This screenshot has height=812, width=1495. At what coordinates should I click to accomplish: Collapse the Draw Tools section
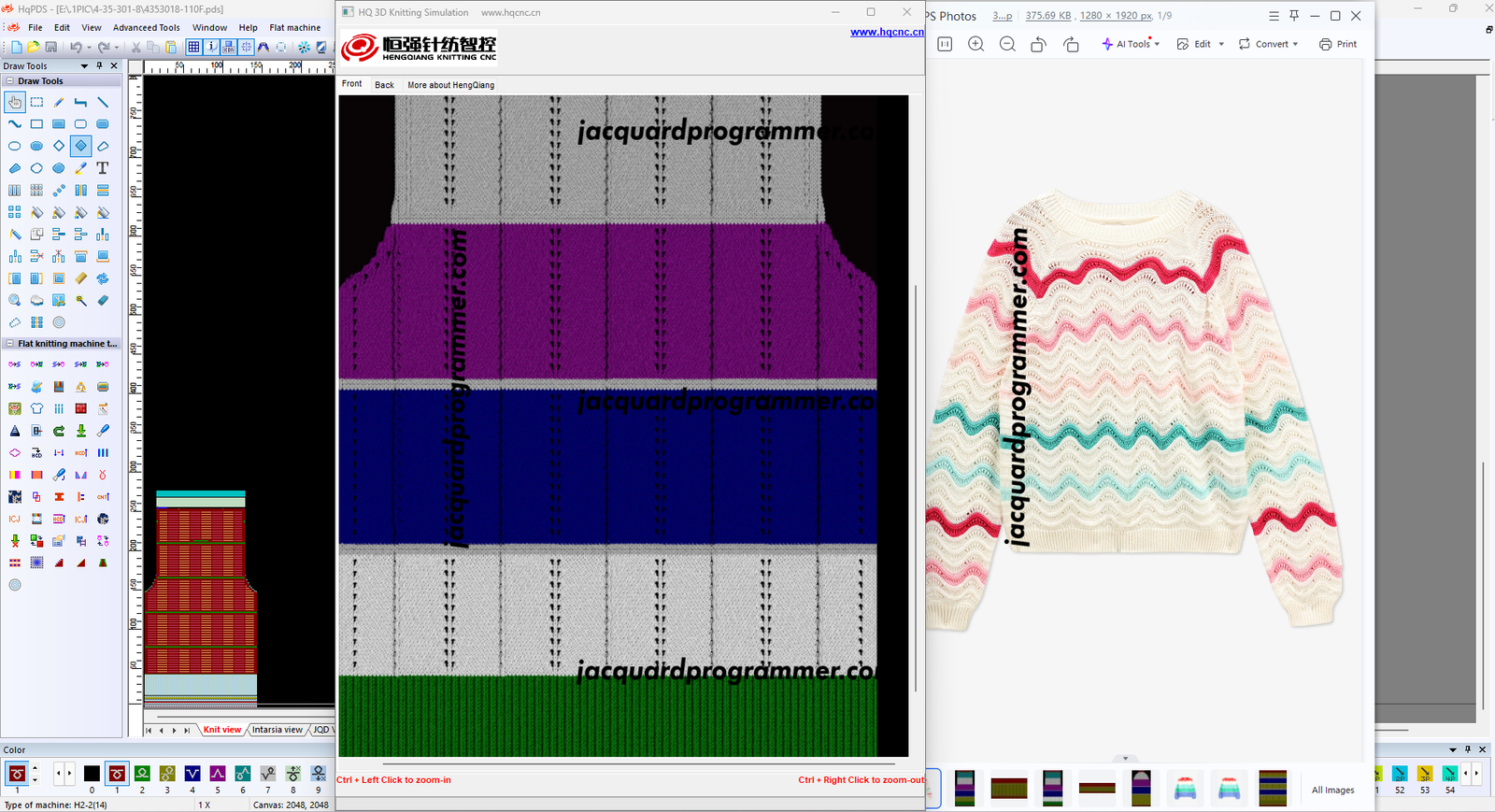click(10, 81)
